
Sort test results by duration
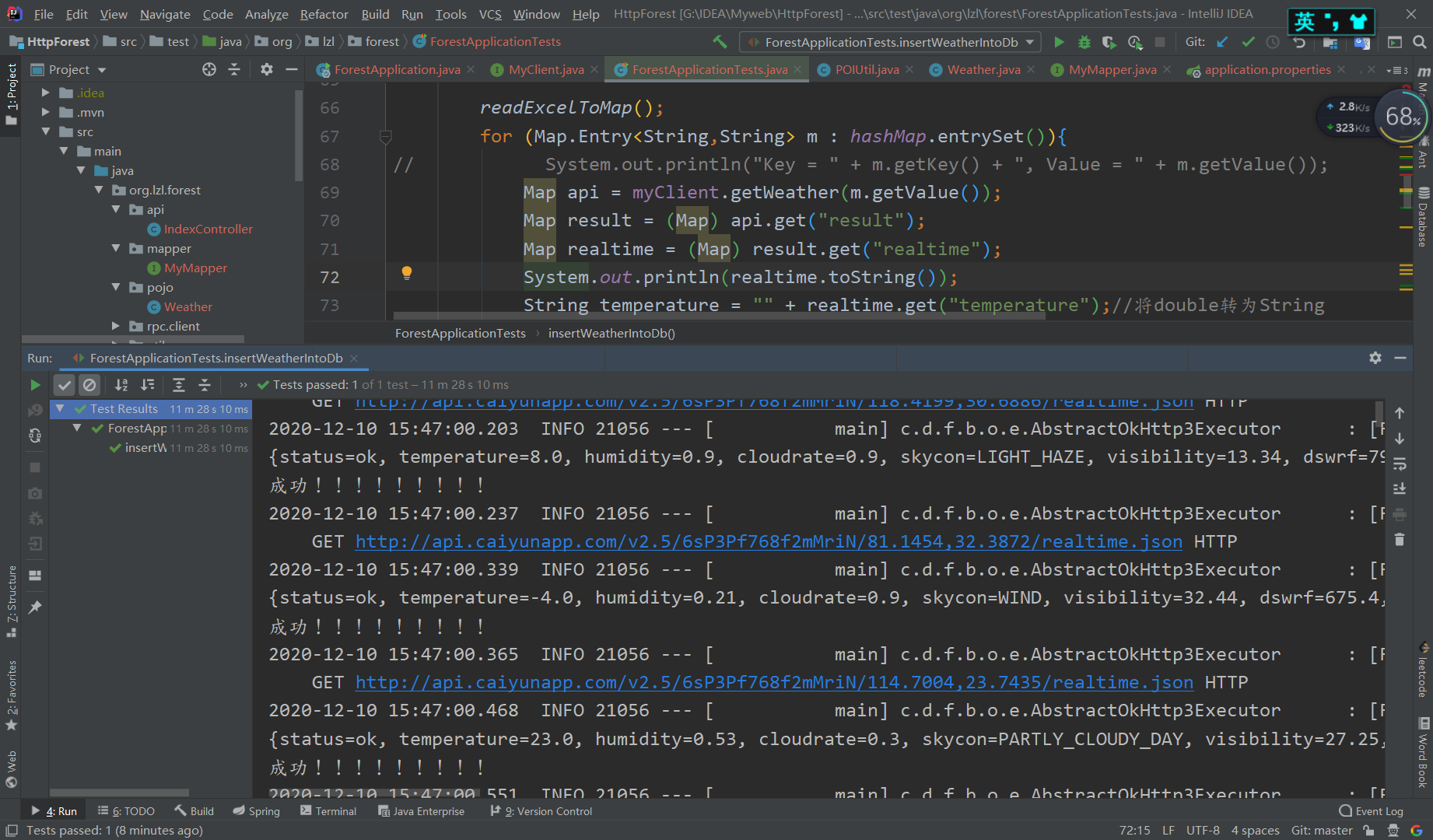pyautogui.click(x=147, y=384)
